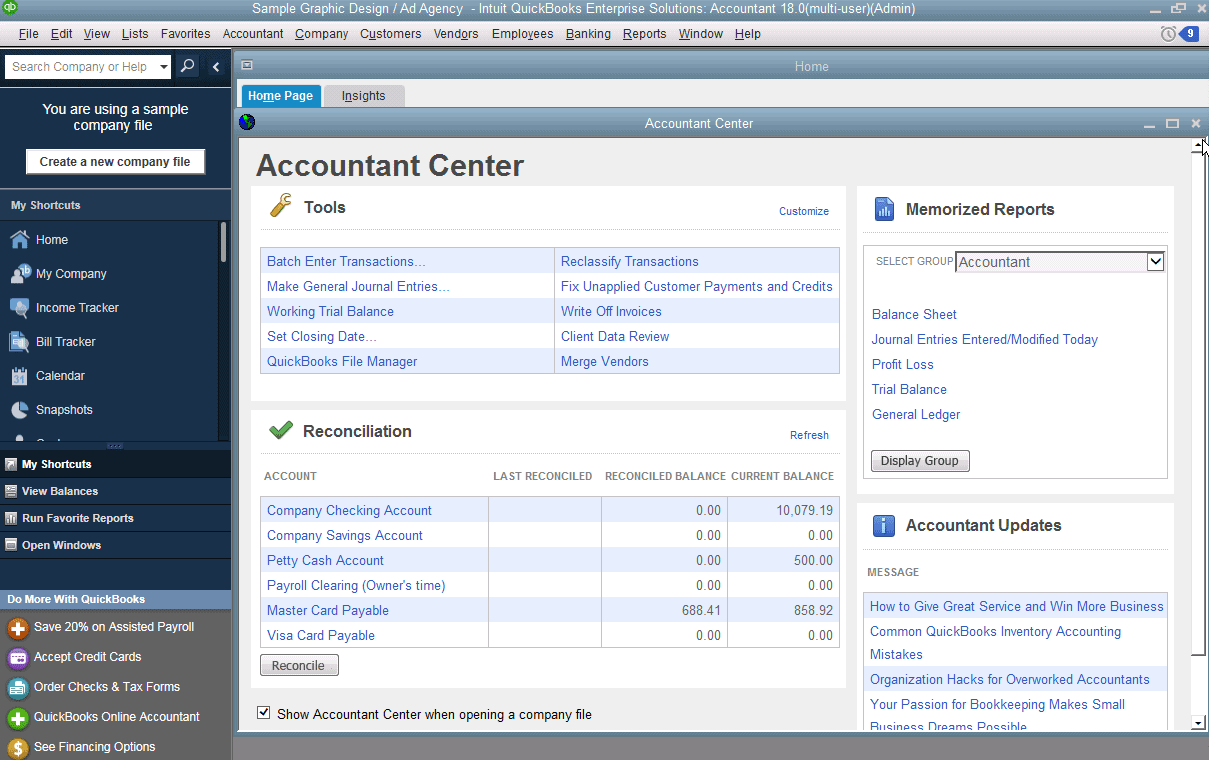Open Organization Hacks for Overworked Accountants

tap(1010, 680)
